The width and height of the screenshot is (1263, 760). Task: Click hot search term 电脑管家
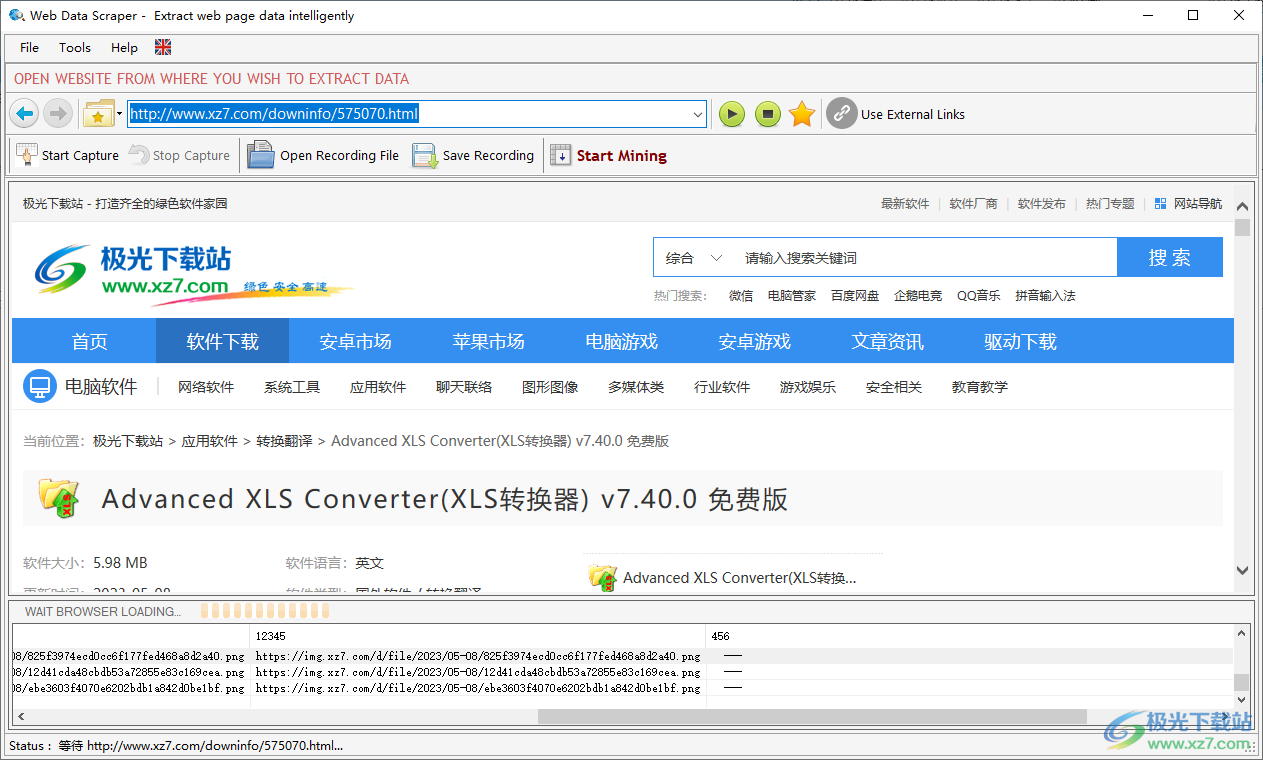(x=792, y=296)
